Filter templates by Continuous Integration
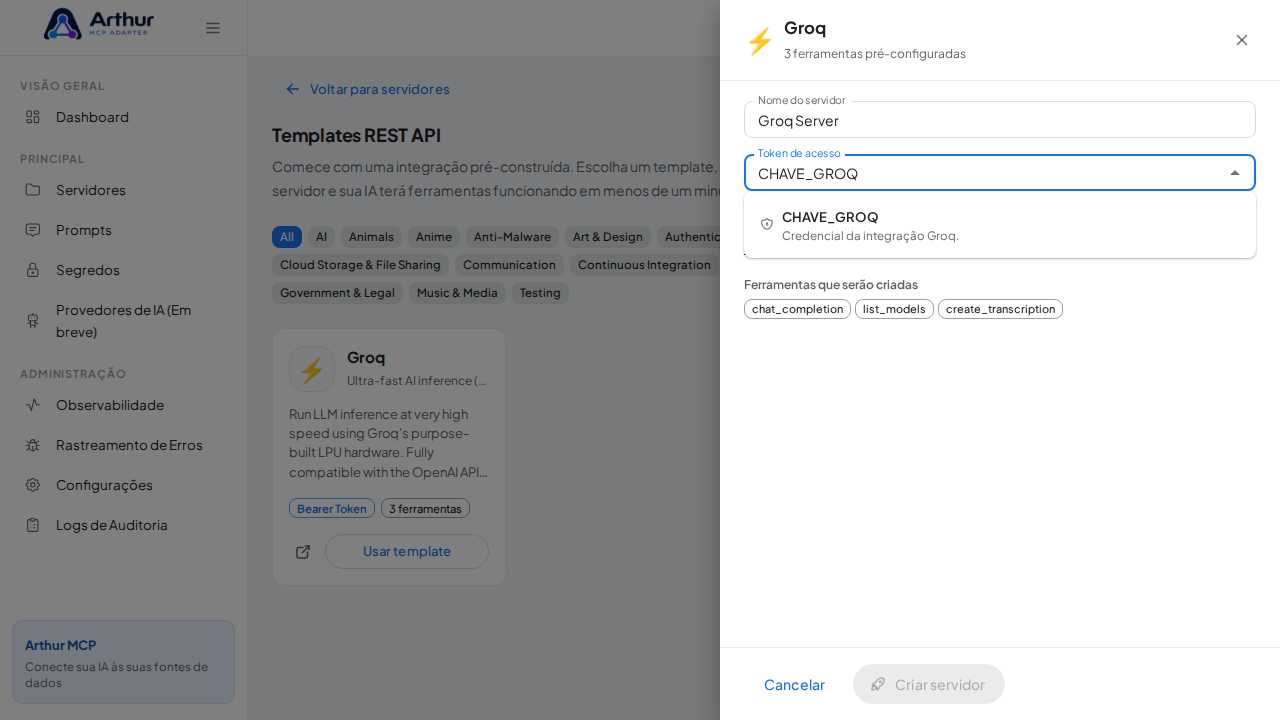 (x=644, y=265)
